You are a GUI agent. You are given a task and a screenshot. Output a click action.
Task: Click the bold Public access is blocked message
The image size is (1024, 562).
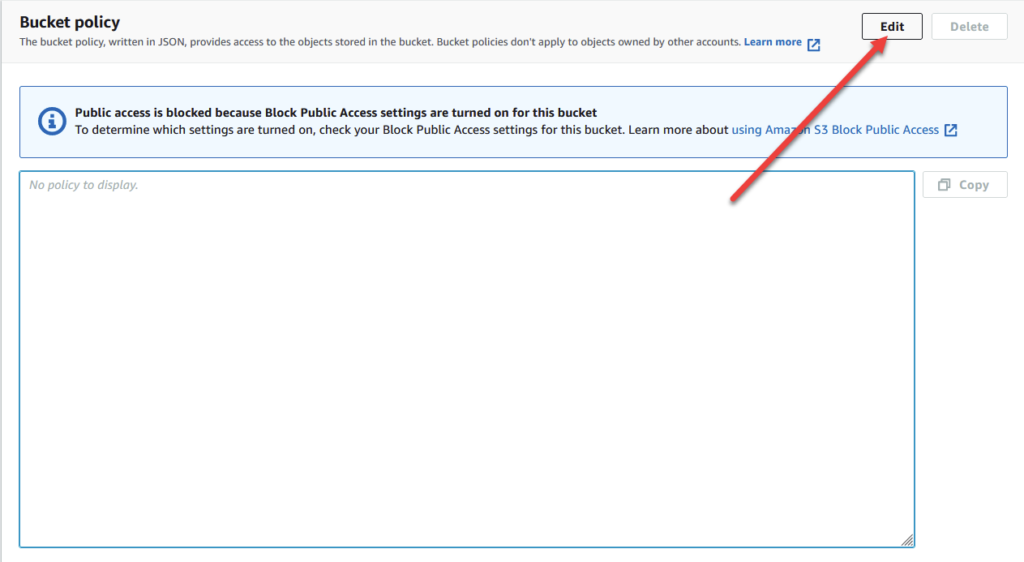(336, 113)
